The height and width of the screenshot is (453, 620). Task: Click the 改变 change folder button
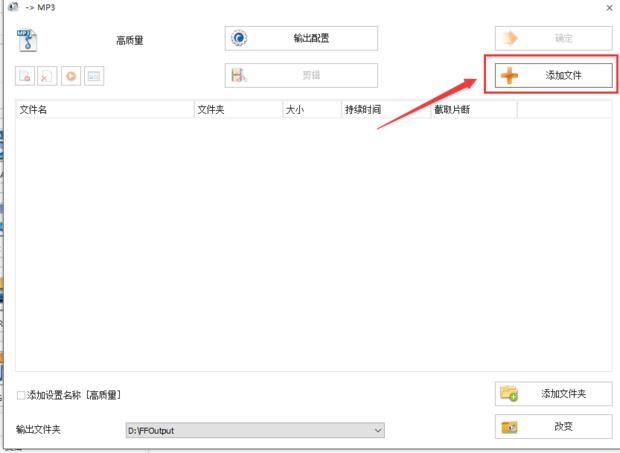(554, 427)
